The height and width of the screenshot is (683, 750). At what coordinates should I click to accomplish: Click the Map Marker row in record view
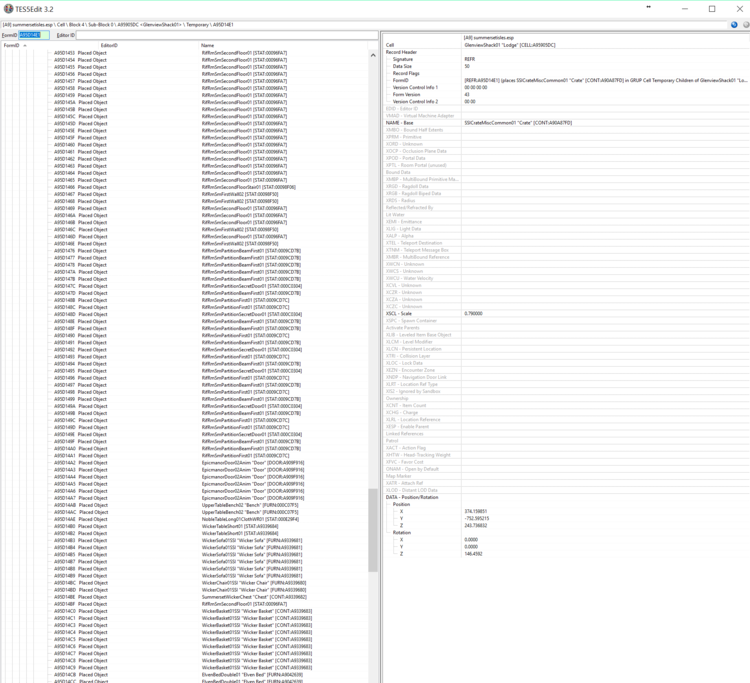[x=566, y=476]
